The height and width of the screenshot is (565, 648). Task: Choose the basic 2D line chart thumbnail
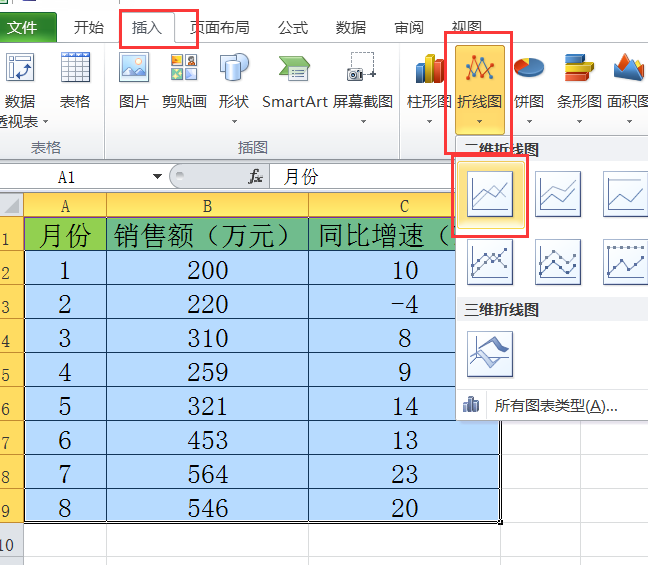pos(490,194)
